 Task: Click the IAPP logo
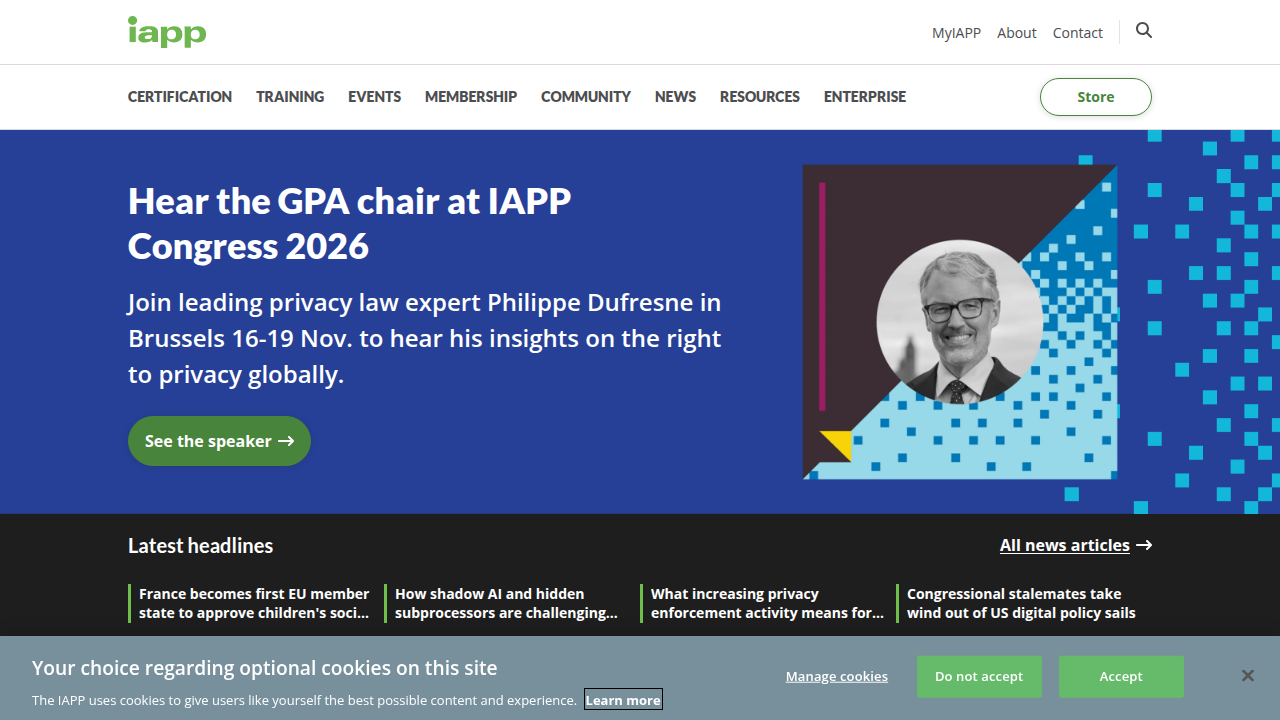coord(167,32)
